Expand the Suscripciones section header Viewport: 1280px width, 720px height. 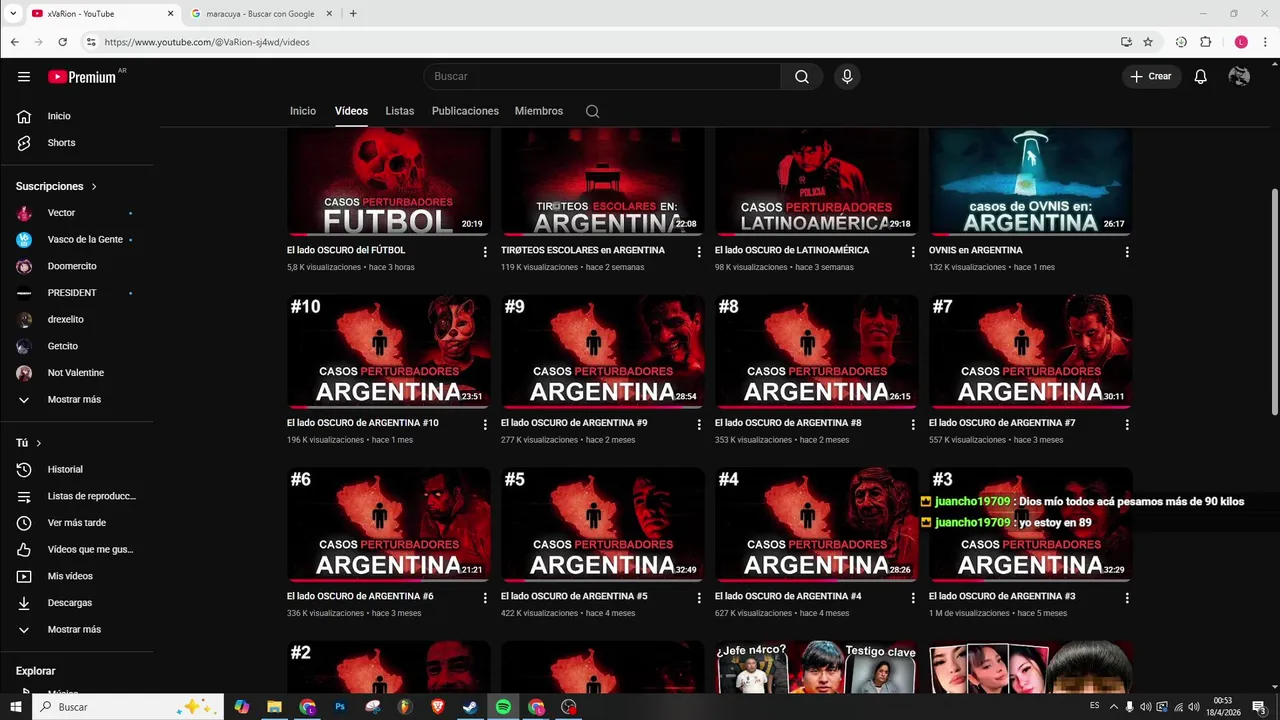coord(56,186)
